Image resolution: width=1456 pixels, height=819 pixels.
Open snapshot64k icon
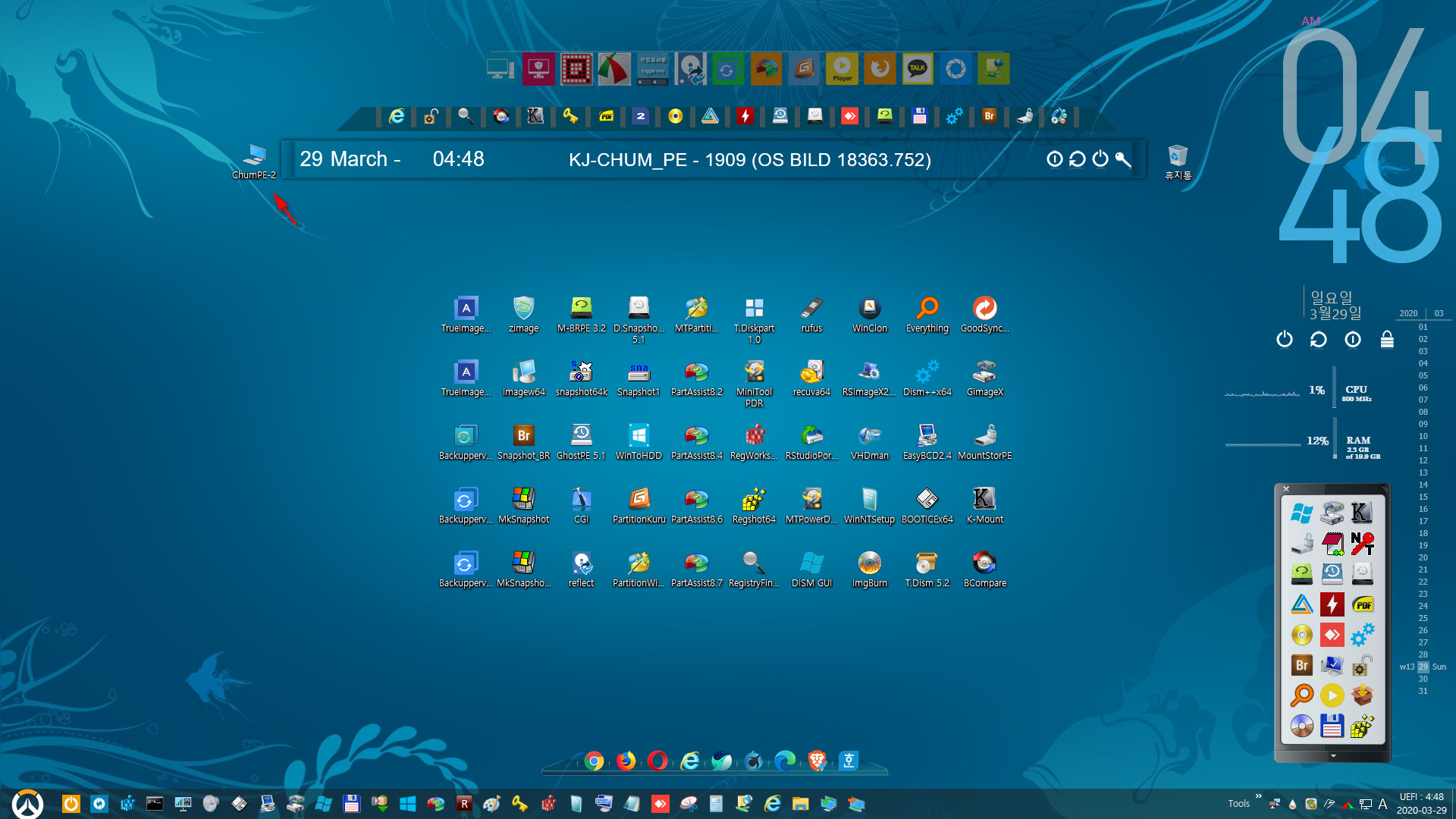pos(581,378)
